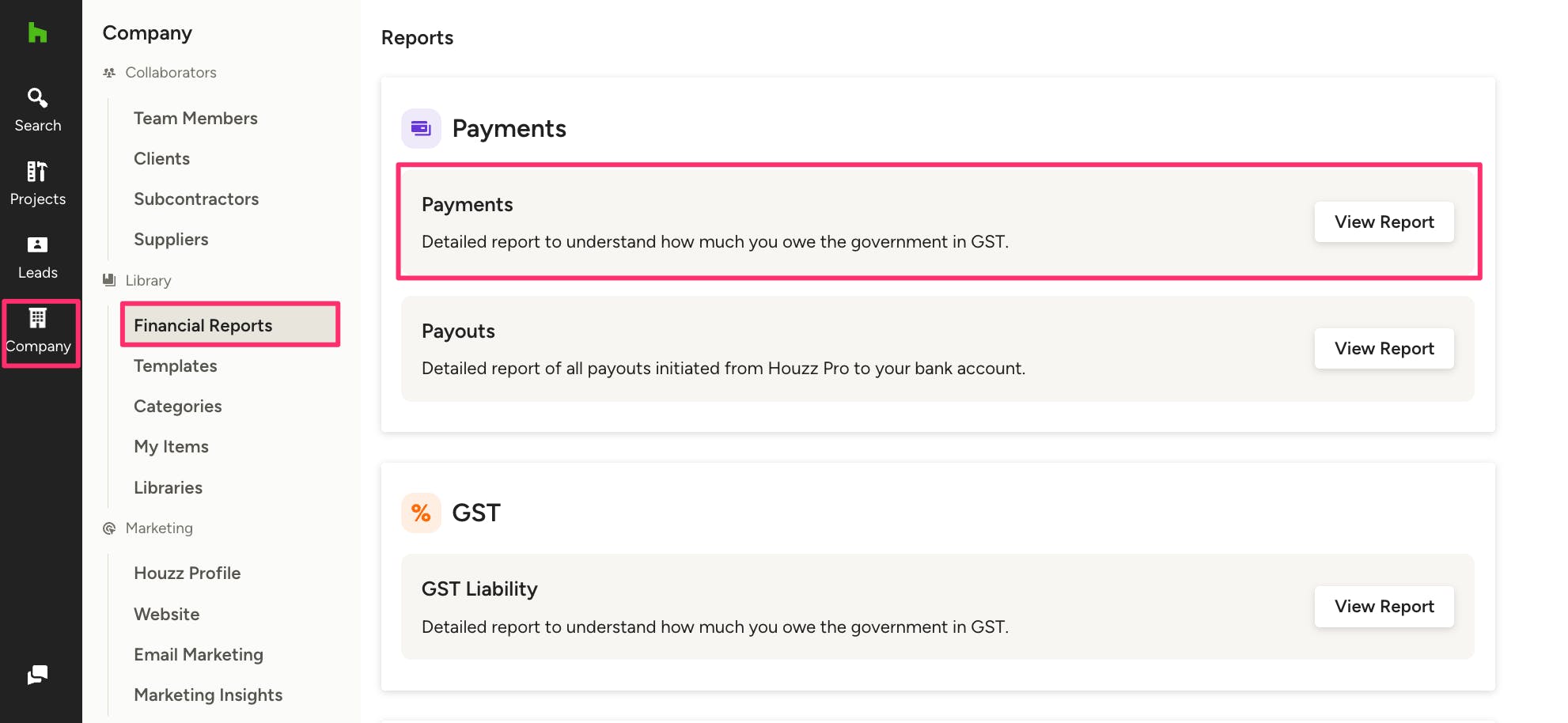Open the chat messages icon

point(37,675)
